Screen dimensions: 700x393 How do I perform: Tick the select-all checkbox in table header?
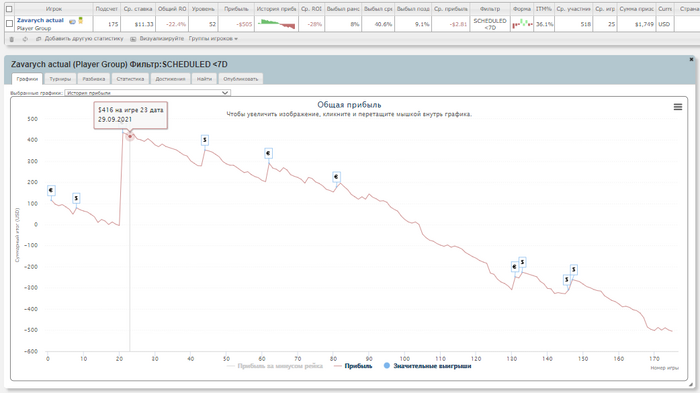(9, 9)
